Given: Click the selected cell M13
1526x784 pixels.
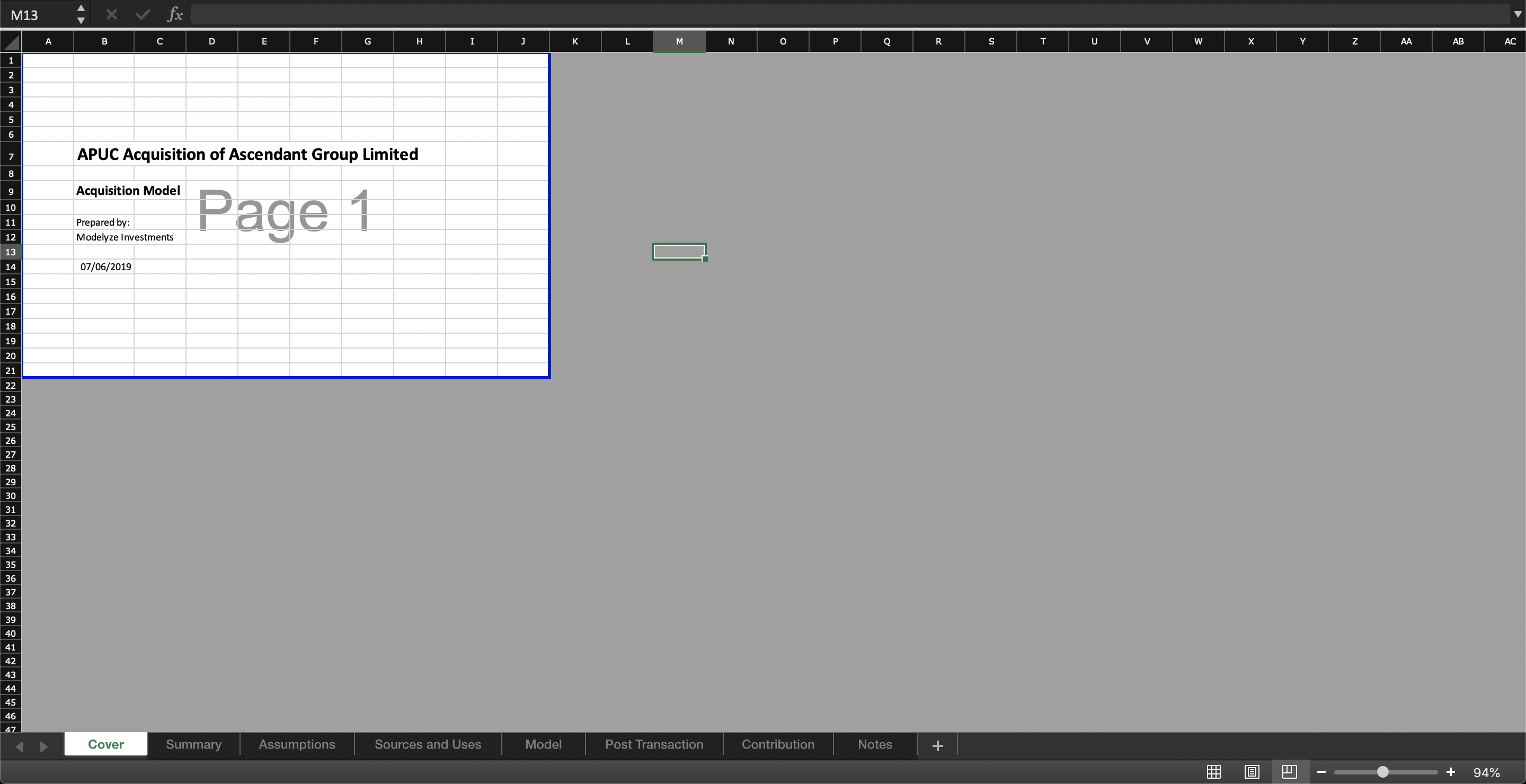Looking at the screenshot, I should point(679,252).
